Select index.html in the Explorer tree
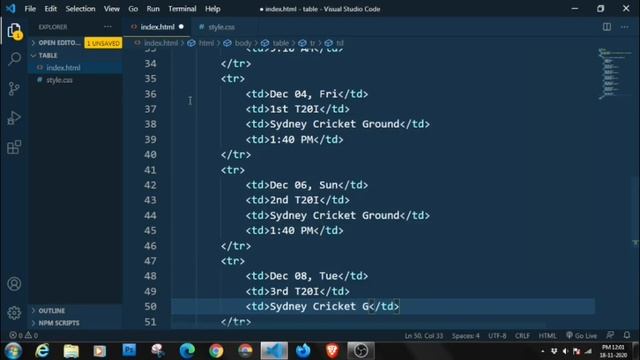The height and width of the screenshot is (360, 640). pos(63,68)
